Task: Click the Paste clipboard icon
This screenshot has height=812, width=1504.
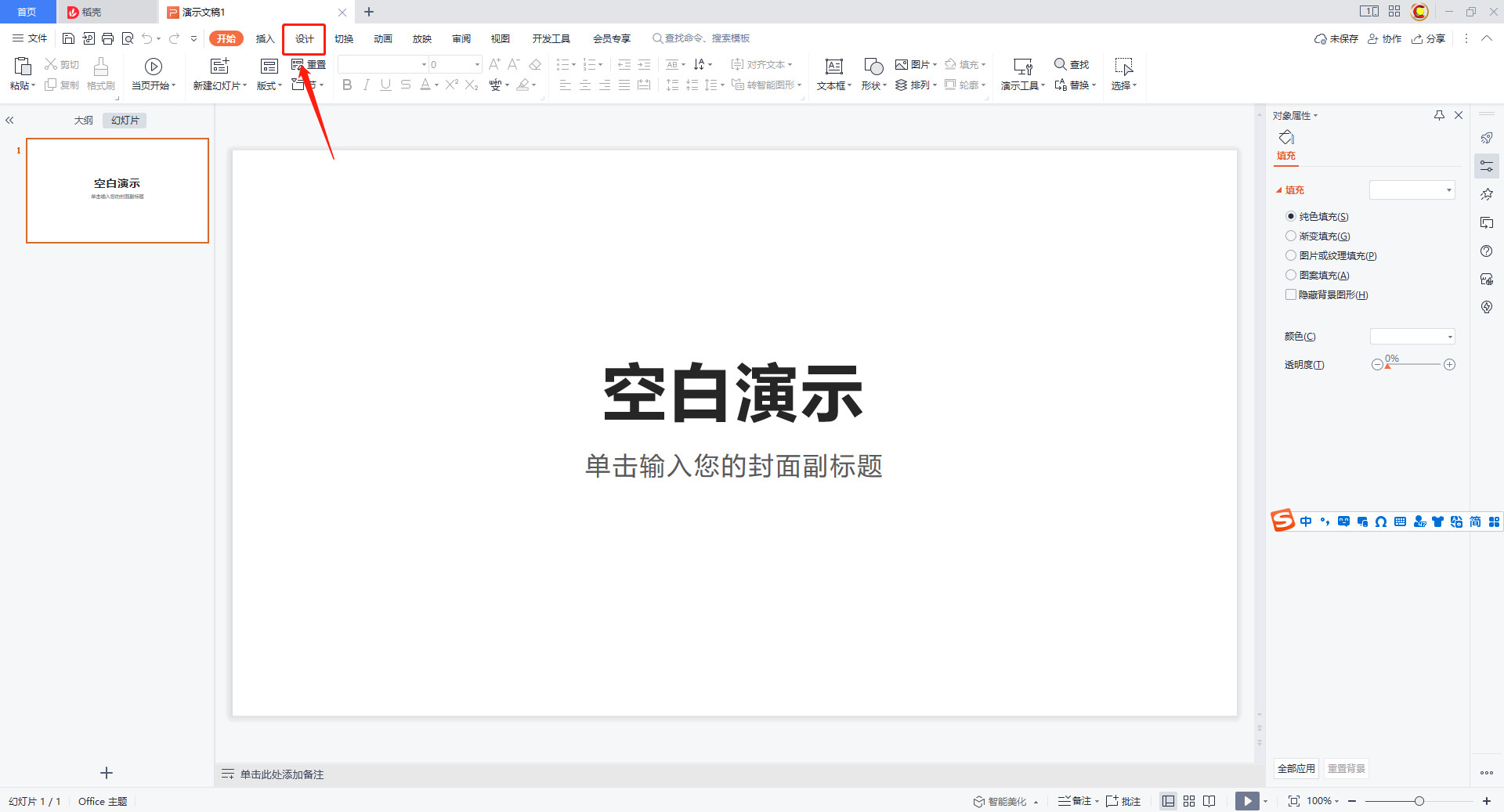Action: coord(23,66)
